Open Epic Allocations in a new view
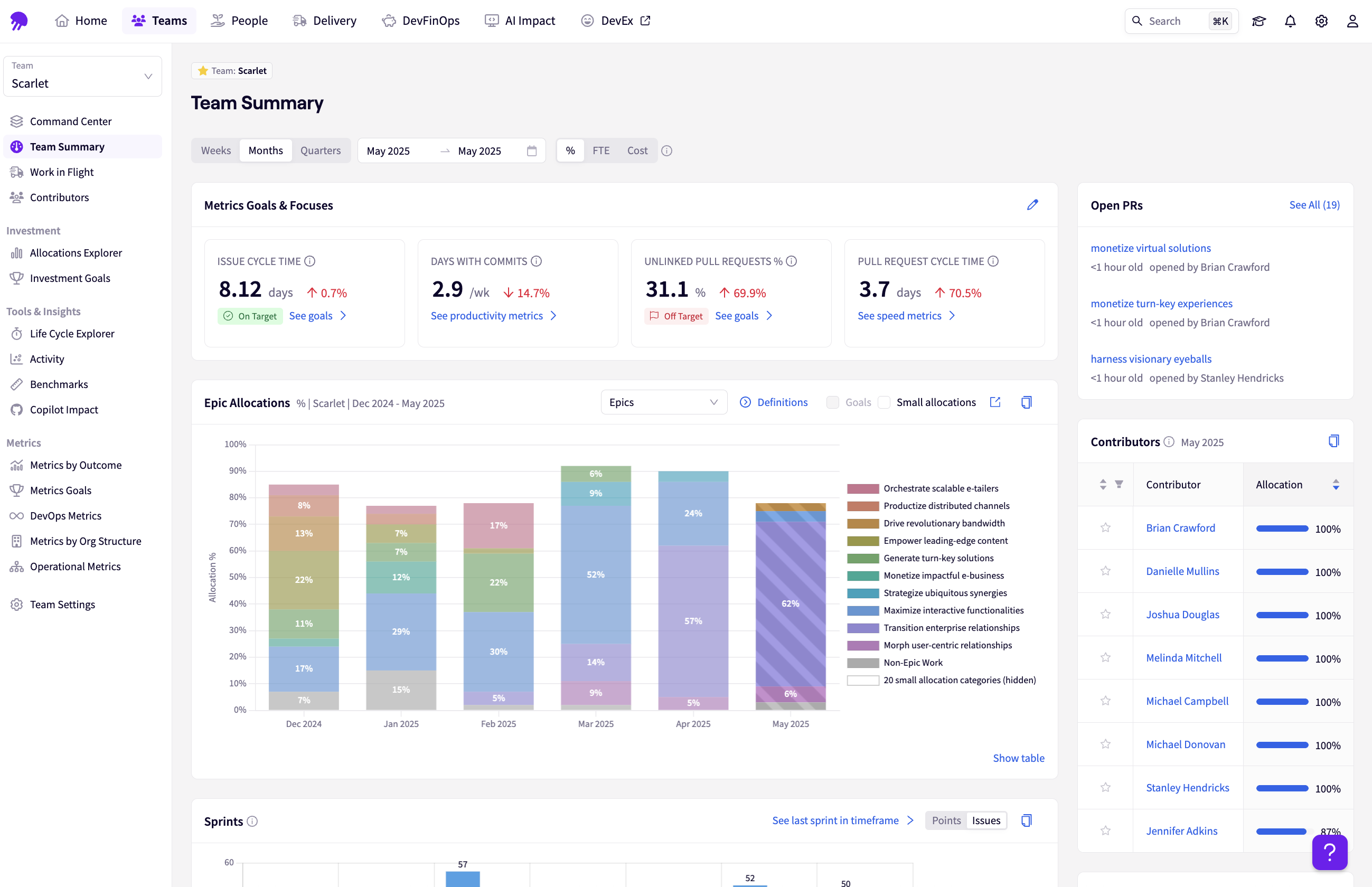 [996, 402]
